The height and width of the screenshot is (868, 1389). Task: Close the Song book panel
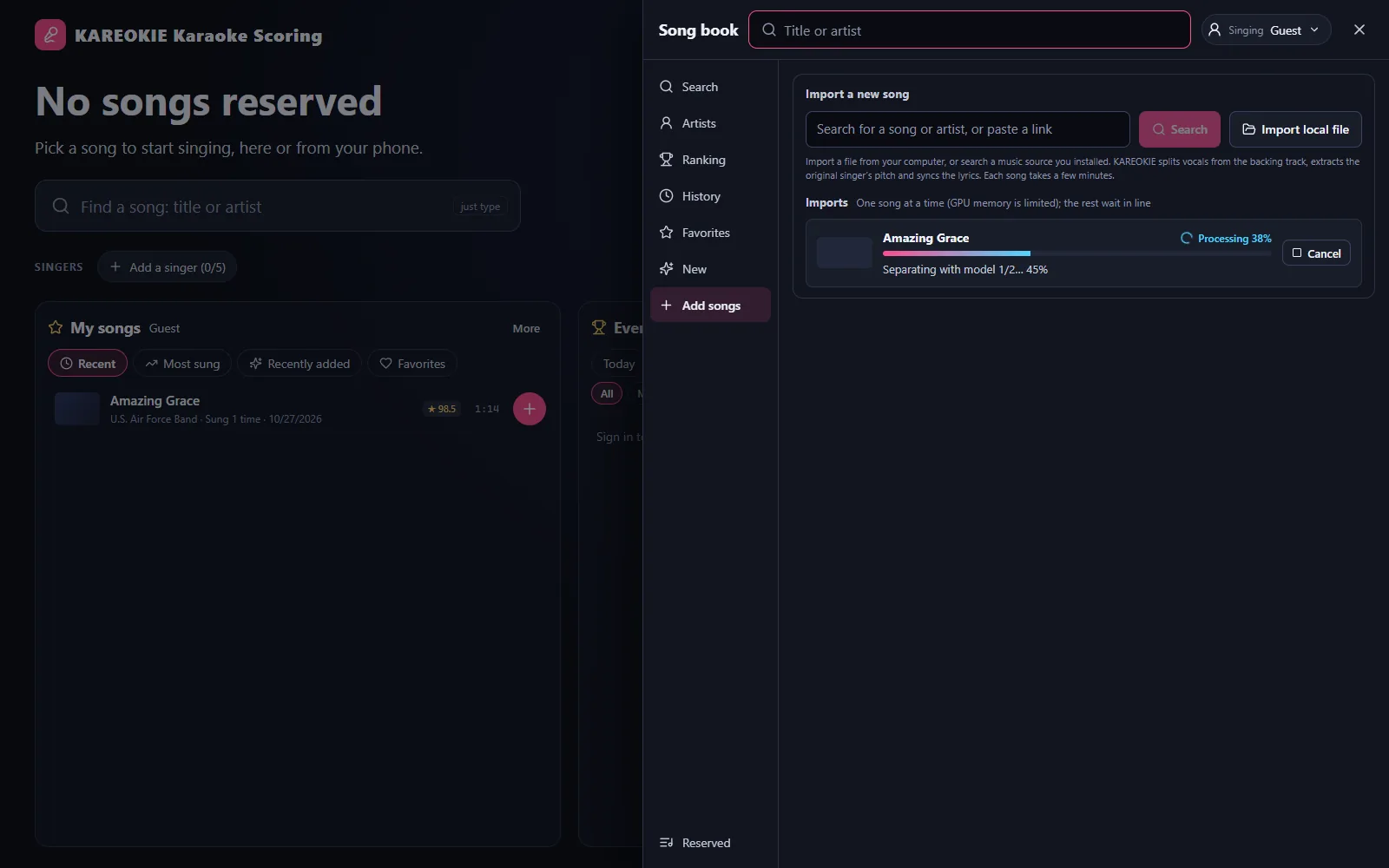pyautogui.click(x=1359, y=30)
